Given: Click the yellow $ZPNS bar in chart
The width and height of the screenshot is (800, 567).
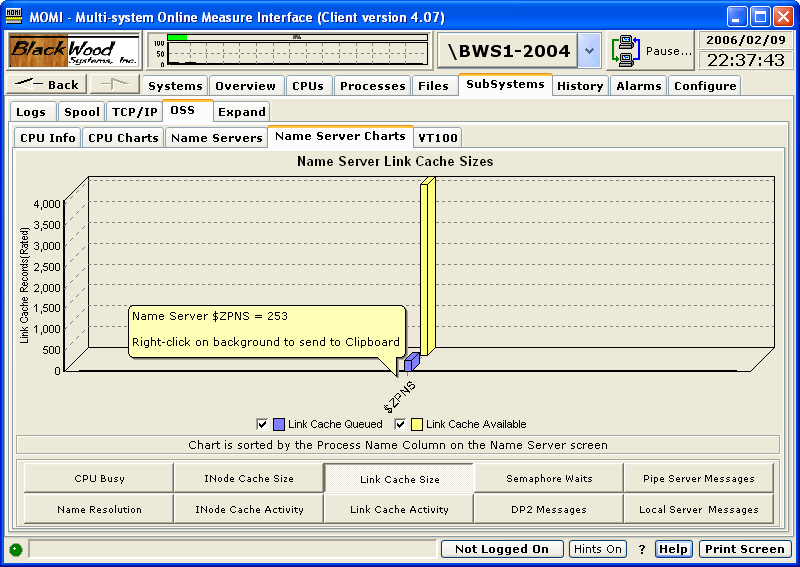Looking at the screenshot, I should coord(427,270).
